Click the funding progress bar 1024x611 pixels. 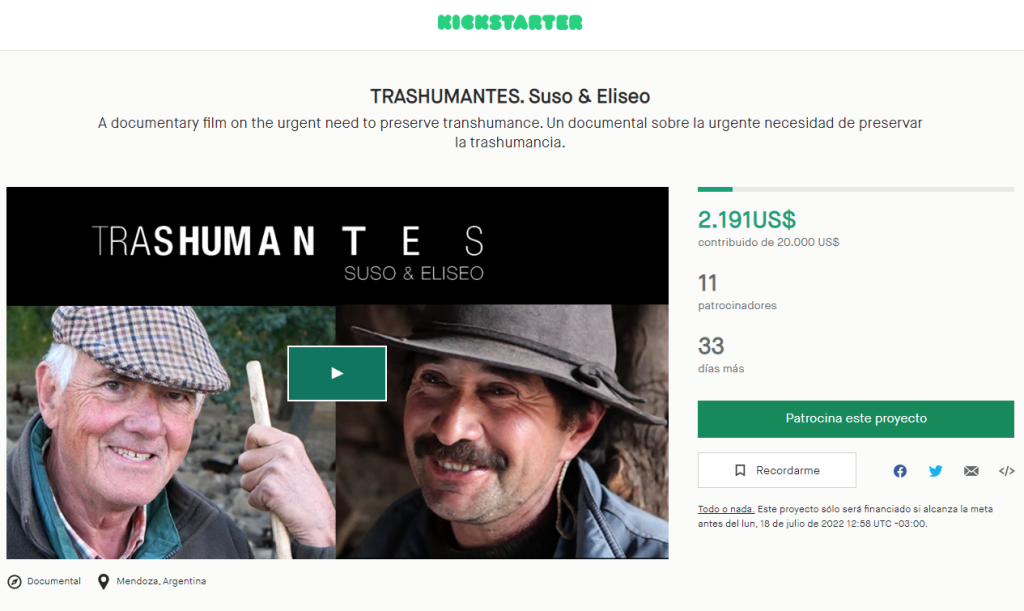point(856,189)
